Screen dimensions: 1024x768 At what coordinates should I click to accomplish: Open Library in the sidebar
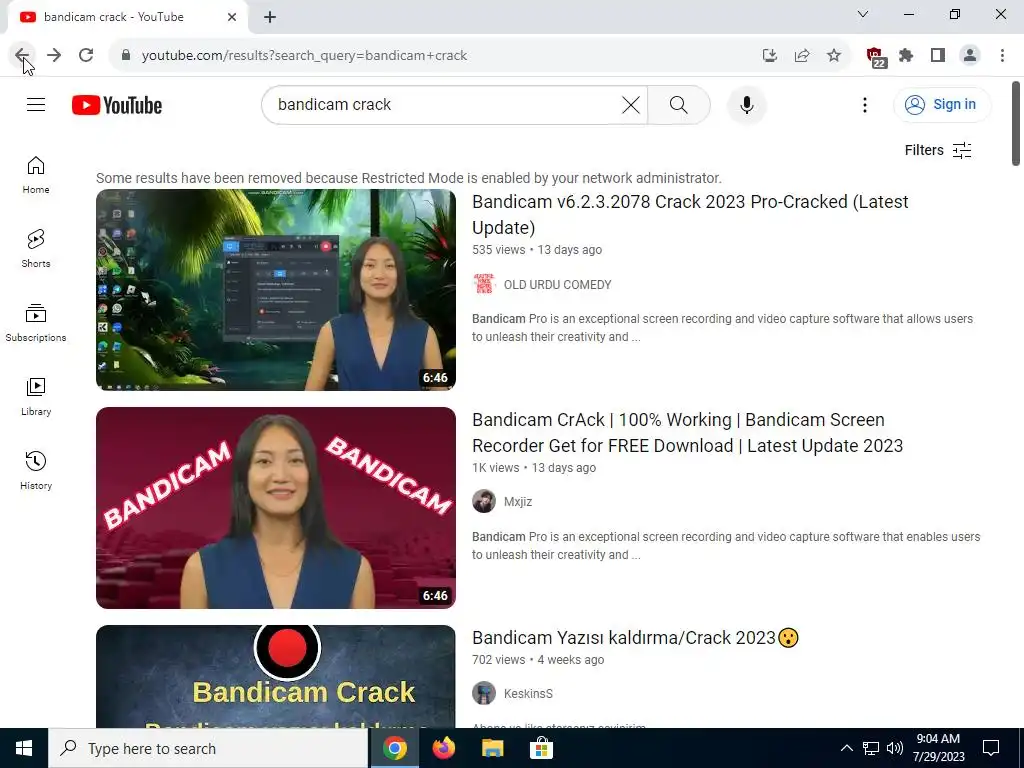36,396
